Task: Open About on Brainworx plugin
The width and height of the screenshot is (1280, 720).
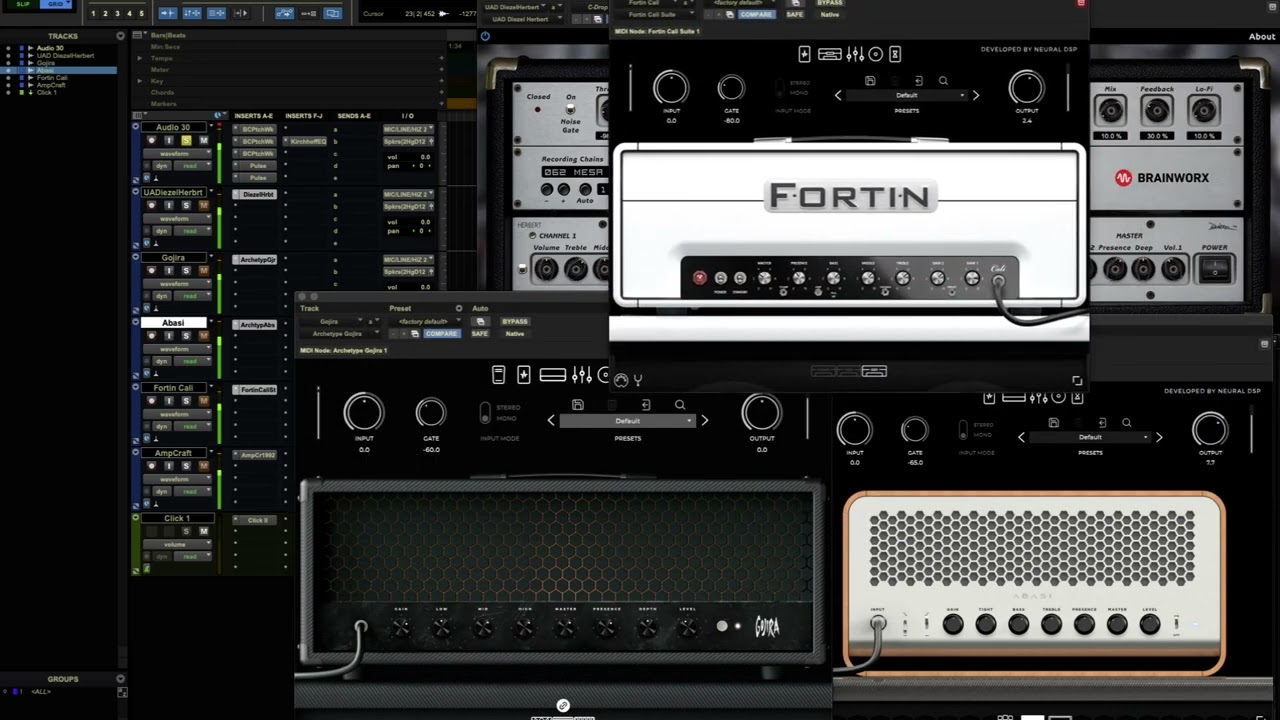Action: coord(1261,37)
